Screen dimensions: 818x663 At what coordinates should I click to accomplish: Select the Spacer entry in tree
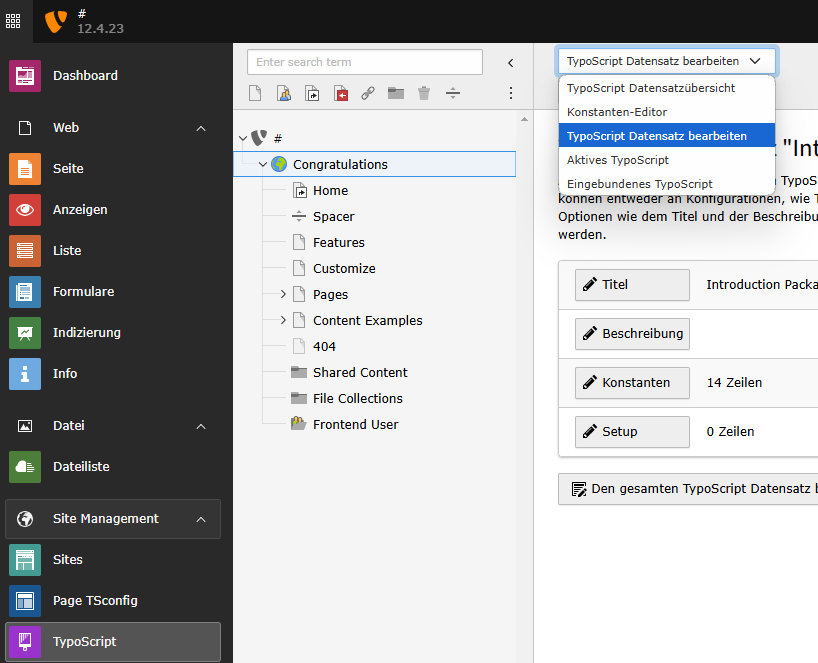pyautogui.click(x=333, y=216)
